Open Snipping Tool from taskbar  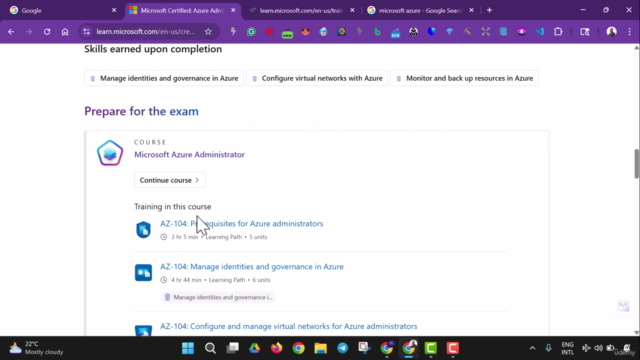(364, 348)
